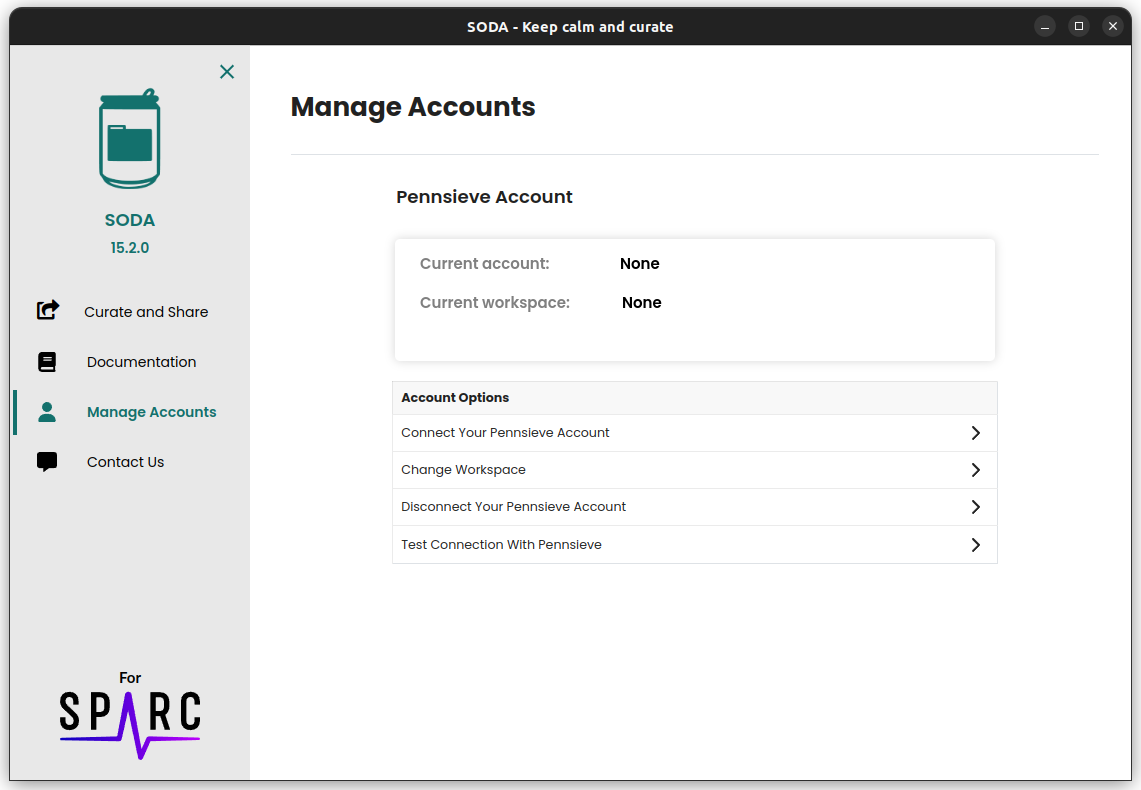Select Disconnect Your Pennsieve Account
Screen dimensions: 1141x790
(695, 507)
